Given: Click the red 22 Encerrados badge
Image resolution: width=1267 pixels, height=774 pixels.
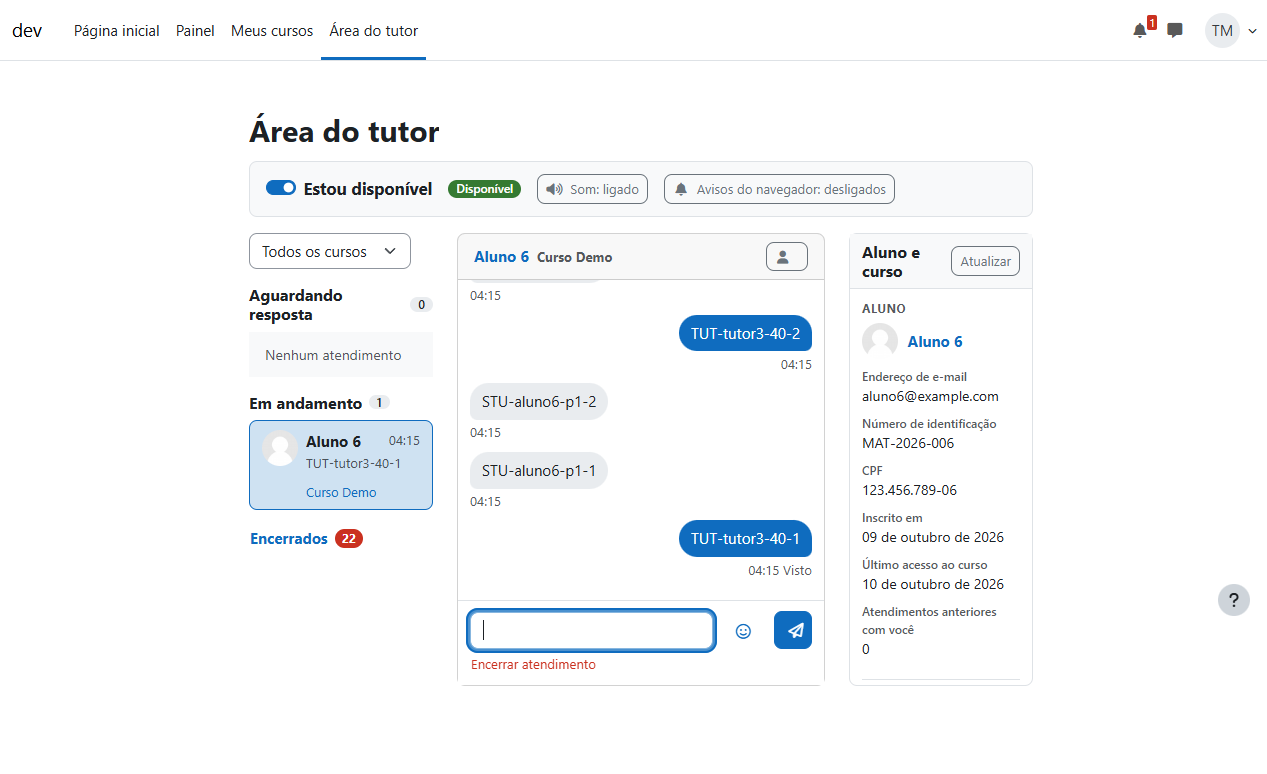Looking at the screenshot, I should tap(349, 538).
